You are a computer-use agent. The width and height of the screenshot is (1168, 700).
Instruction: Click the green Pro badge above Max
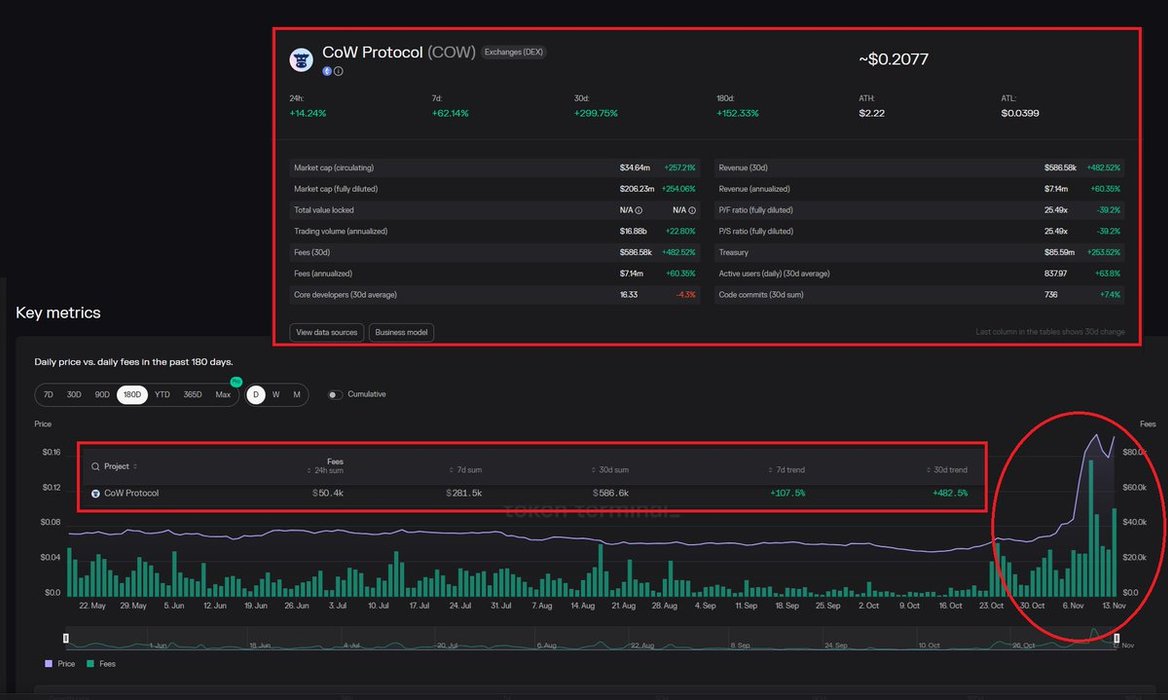236,382
